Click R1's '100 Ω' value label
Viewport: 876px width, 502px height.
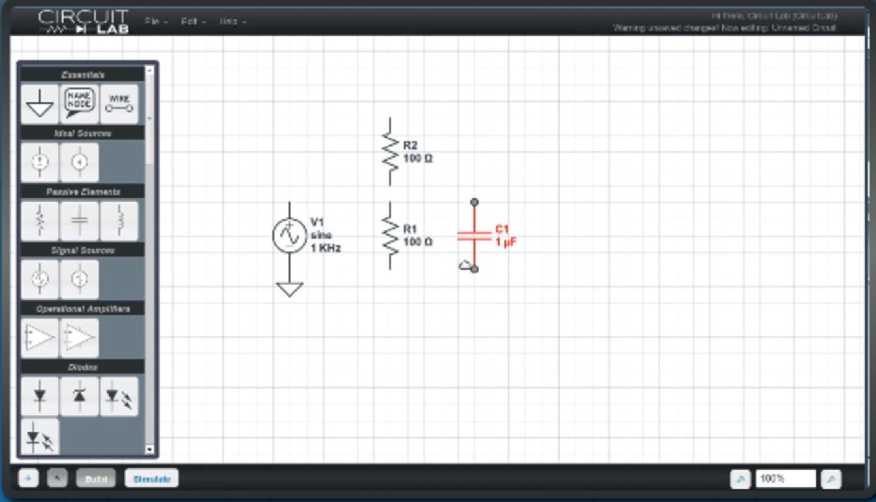click(418, 242)
